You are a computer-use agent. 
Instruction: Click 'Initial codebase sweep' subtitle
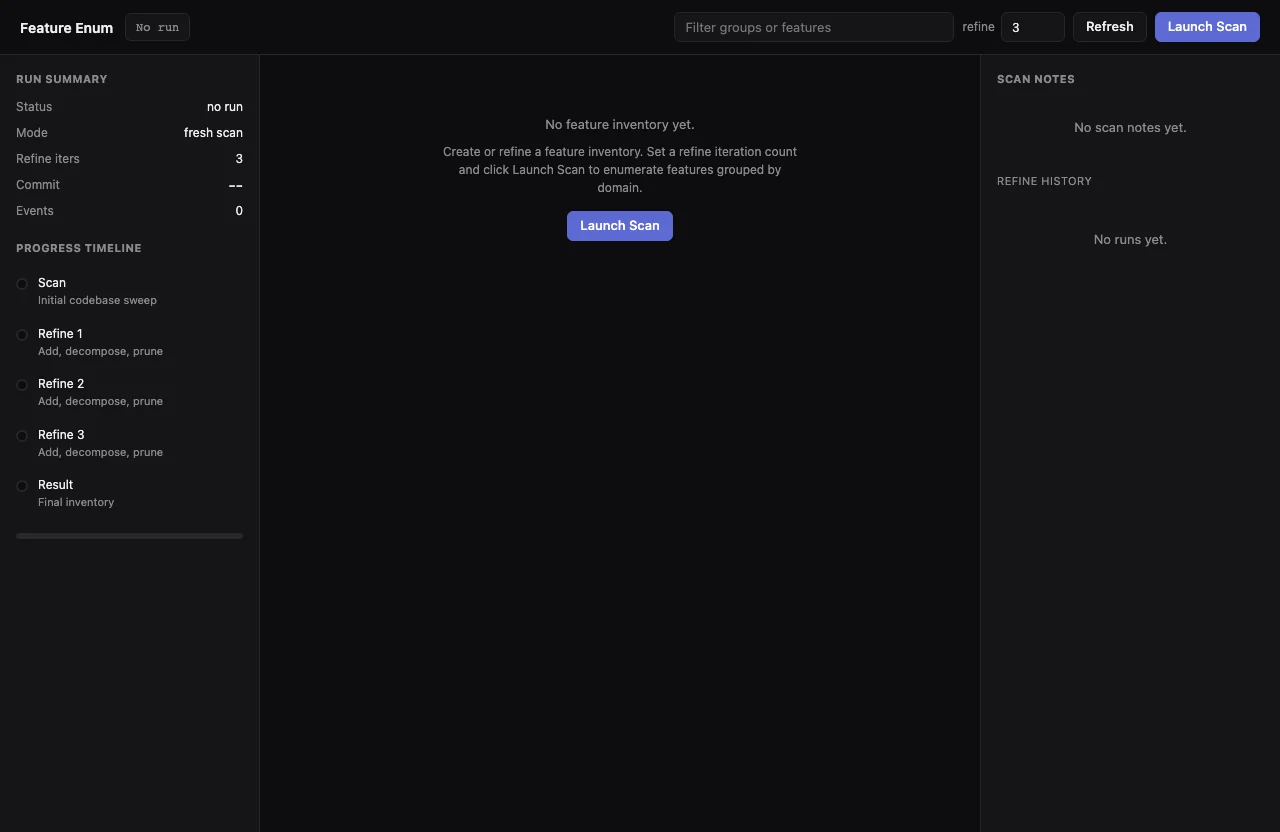point(97,300)
